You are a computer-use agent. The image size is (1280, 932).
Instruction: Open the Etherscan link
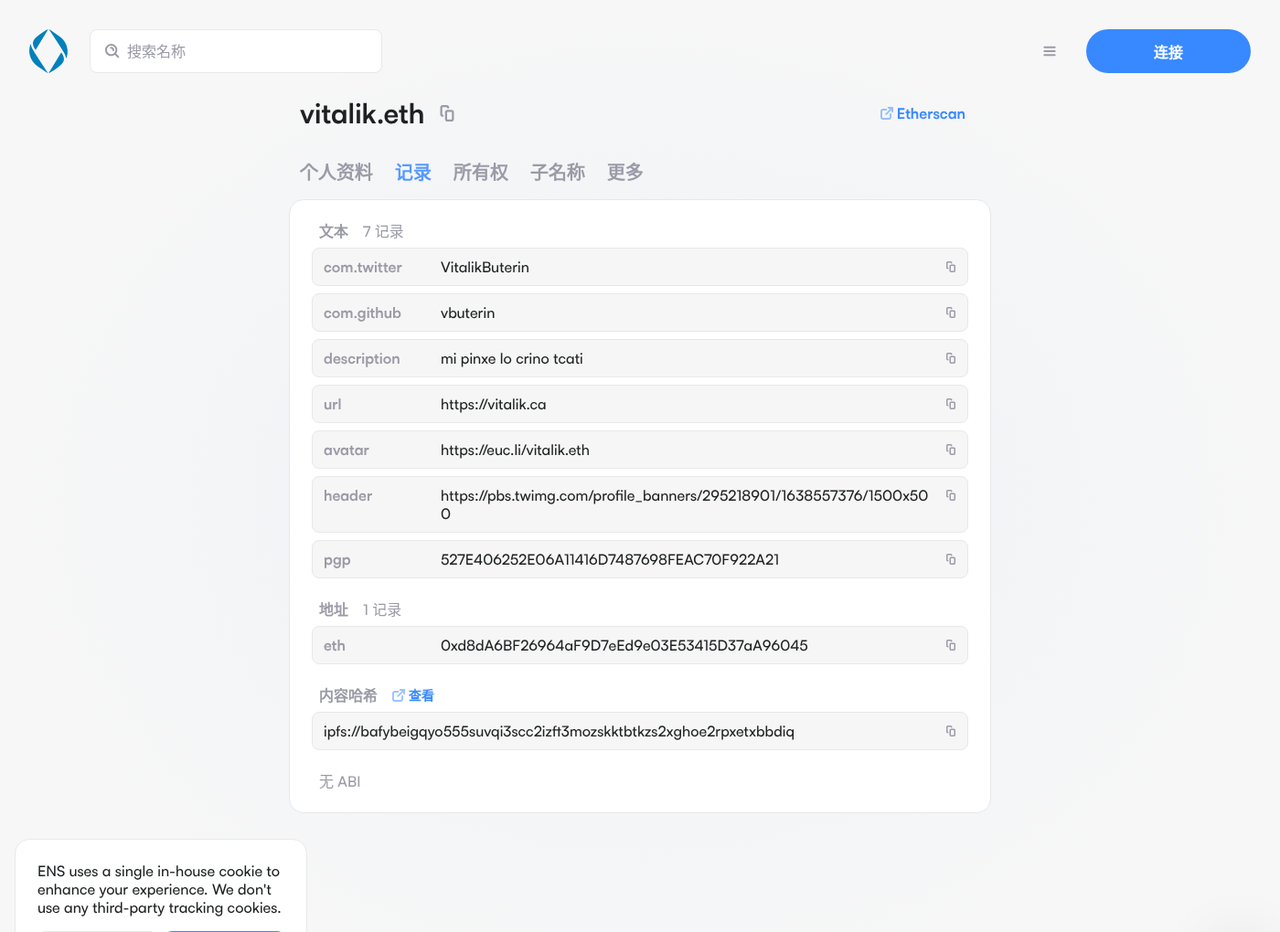[x=922, y=114]
